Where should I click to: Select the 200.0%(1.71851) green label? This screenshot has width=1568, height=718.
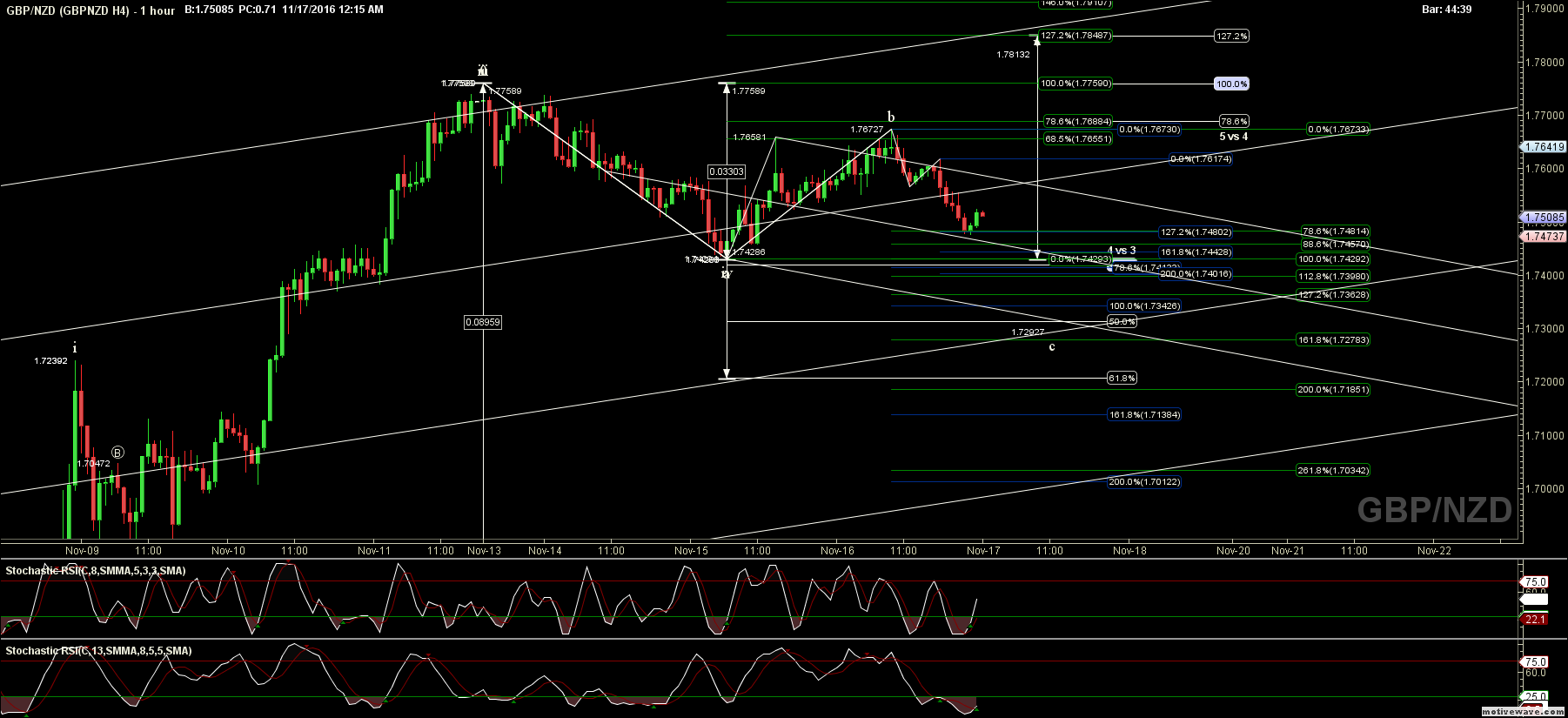tap(1333, 390)
